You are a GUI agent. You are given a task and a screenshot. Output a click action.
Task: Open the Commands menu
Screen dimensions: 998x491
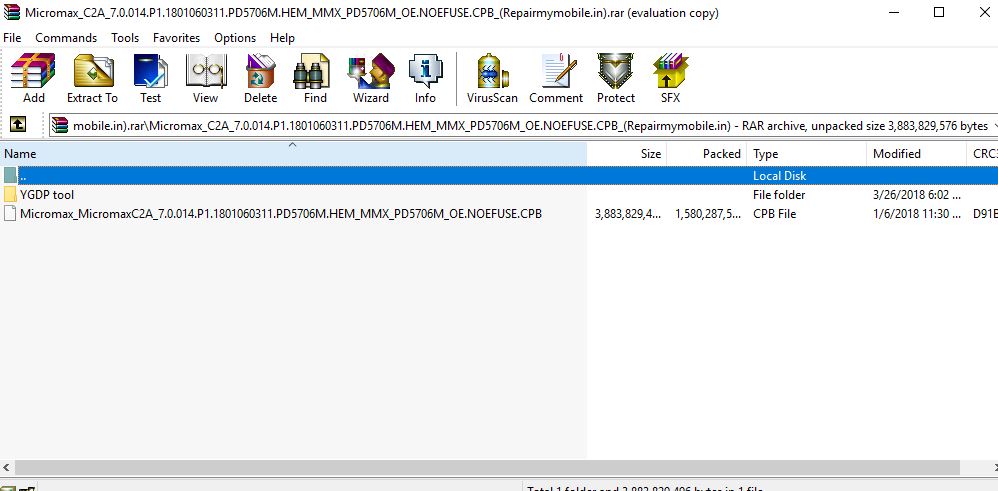click(x=66, y=38)
